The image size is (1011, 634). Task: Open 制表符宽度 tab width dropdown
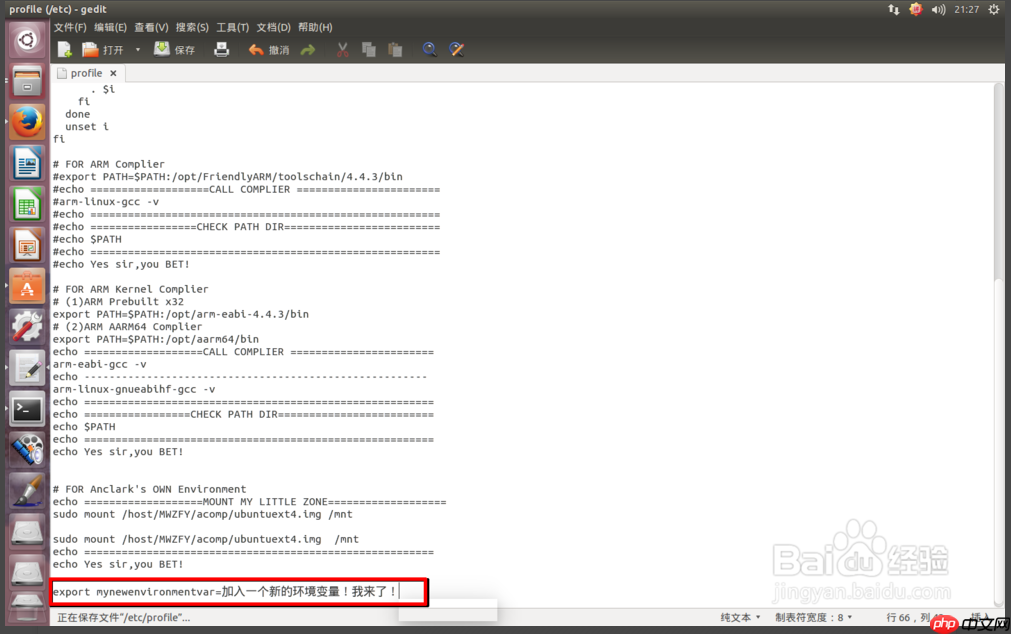814,617
